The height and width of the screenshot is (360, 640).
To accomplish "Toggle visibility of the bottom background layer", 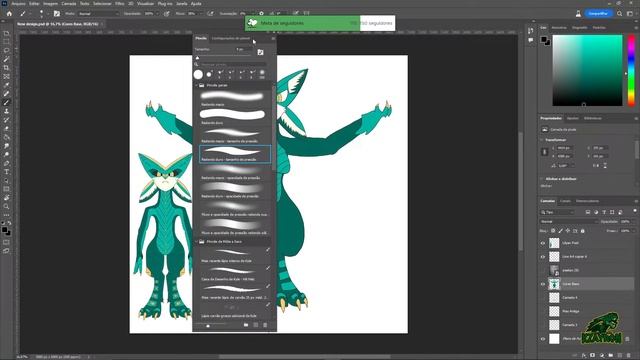I will tap(543, 339).
